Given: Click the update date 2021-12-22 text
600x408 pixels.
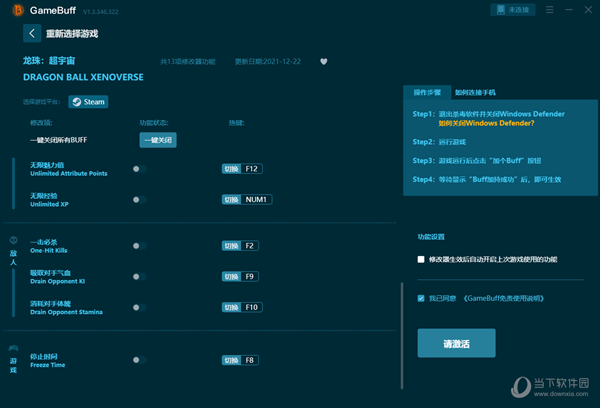Looking at the screenshot, I should coord(268,62).
